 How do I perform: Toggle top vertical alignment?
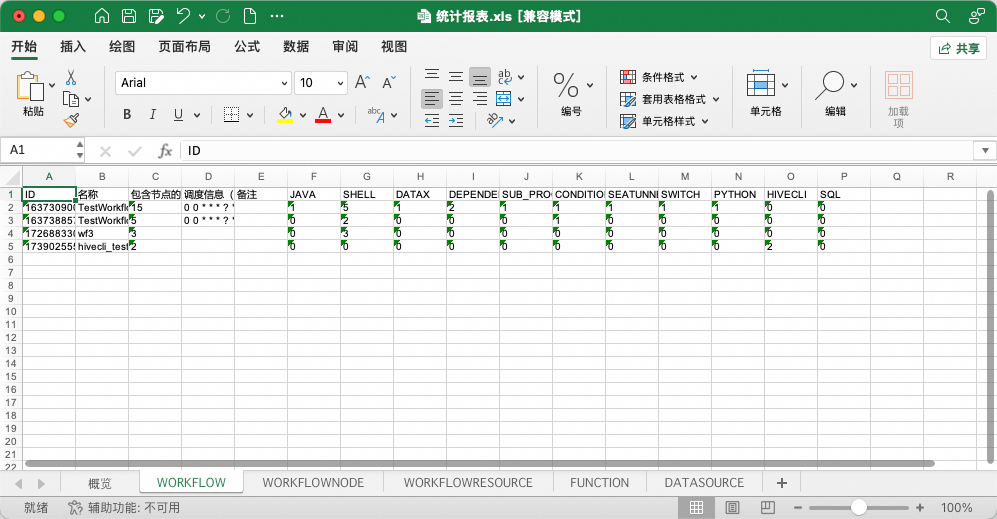pyautogui.click(x=432, y=76)
